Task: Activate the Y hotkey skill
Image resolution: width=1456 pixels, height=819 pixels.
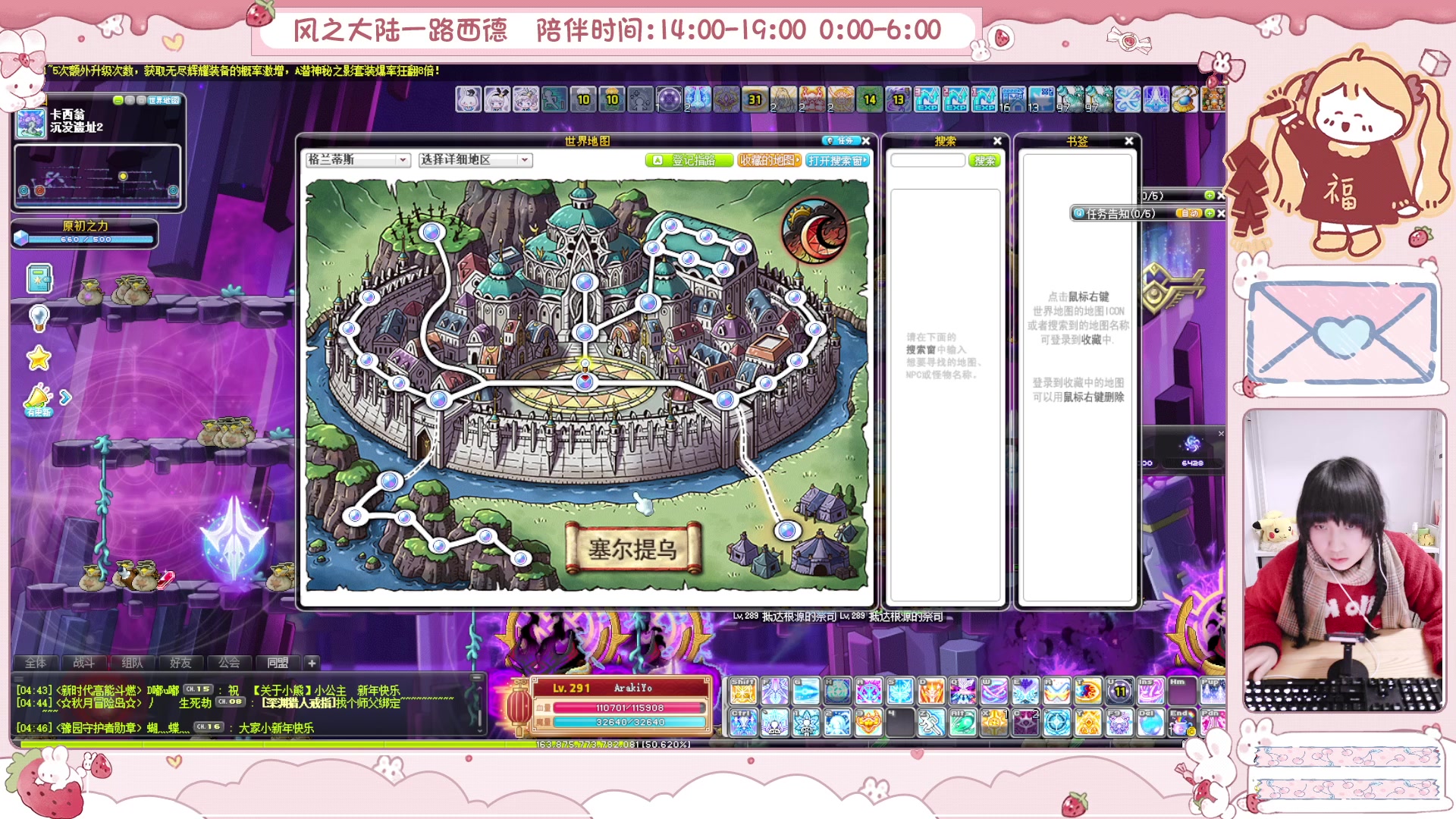Action: click(x=1087, y=721)
